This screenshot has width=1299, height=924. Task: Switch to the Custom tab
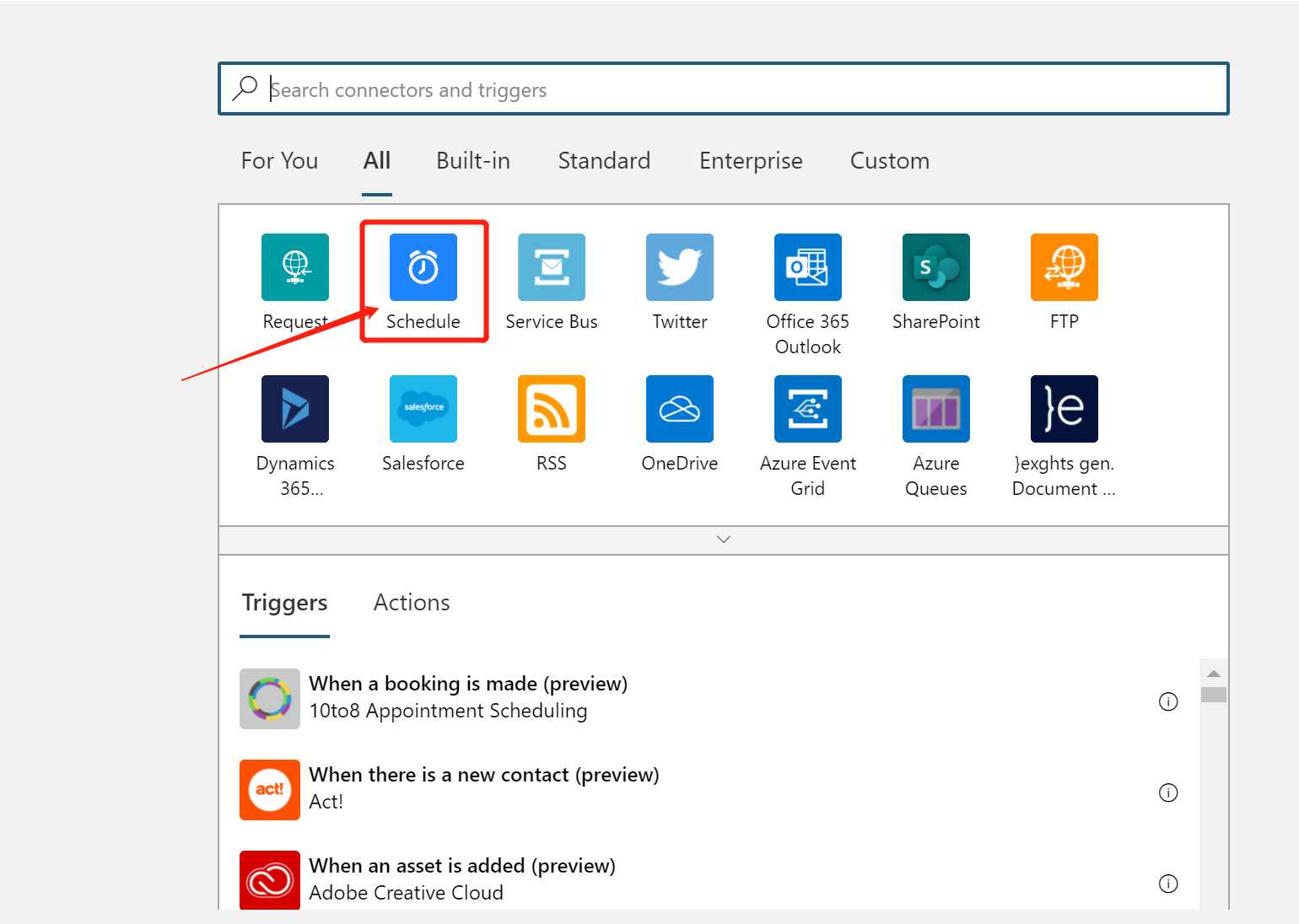coord(890,160)
